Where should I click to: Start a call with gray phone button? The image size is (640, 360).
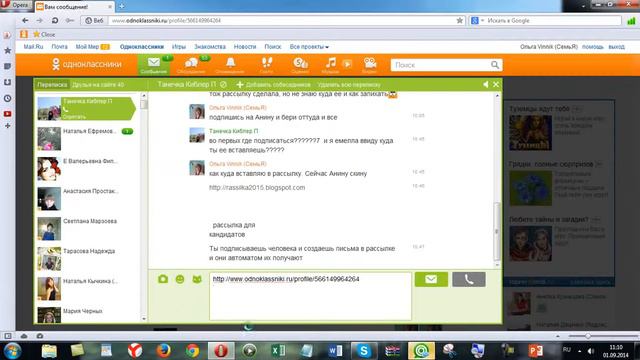pyautogui.click(x=469, y=279)
